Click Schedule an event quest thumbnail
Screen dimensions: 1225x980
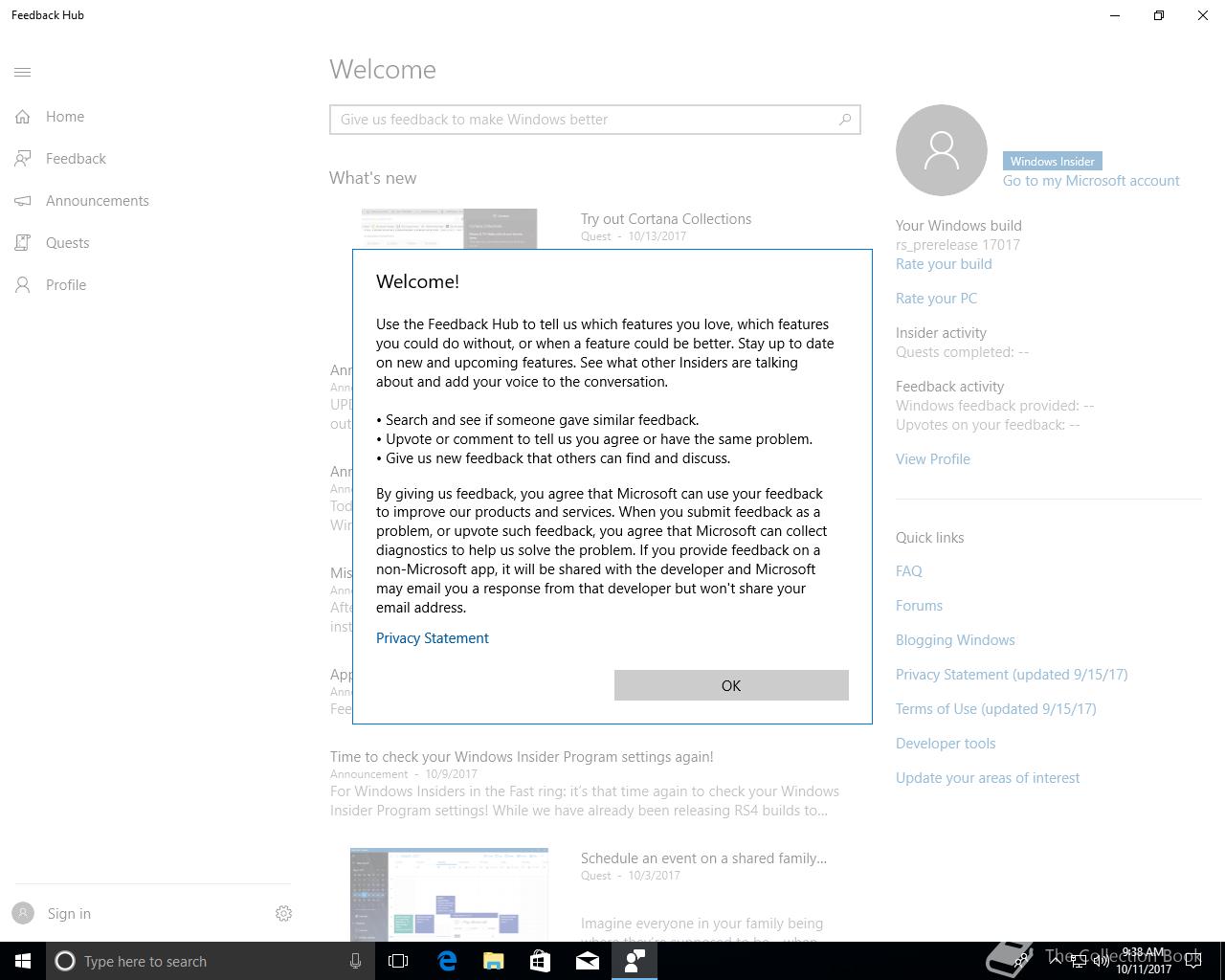(x=449, y=894)
